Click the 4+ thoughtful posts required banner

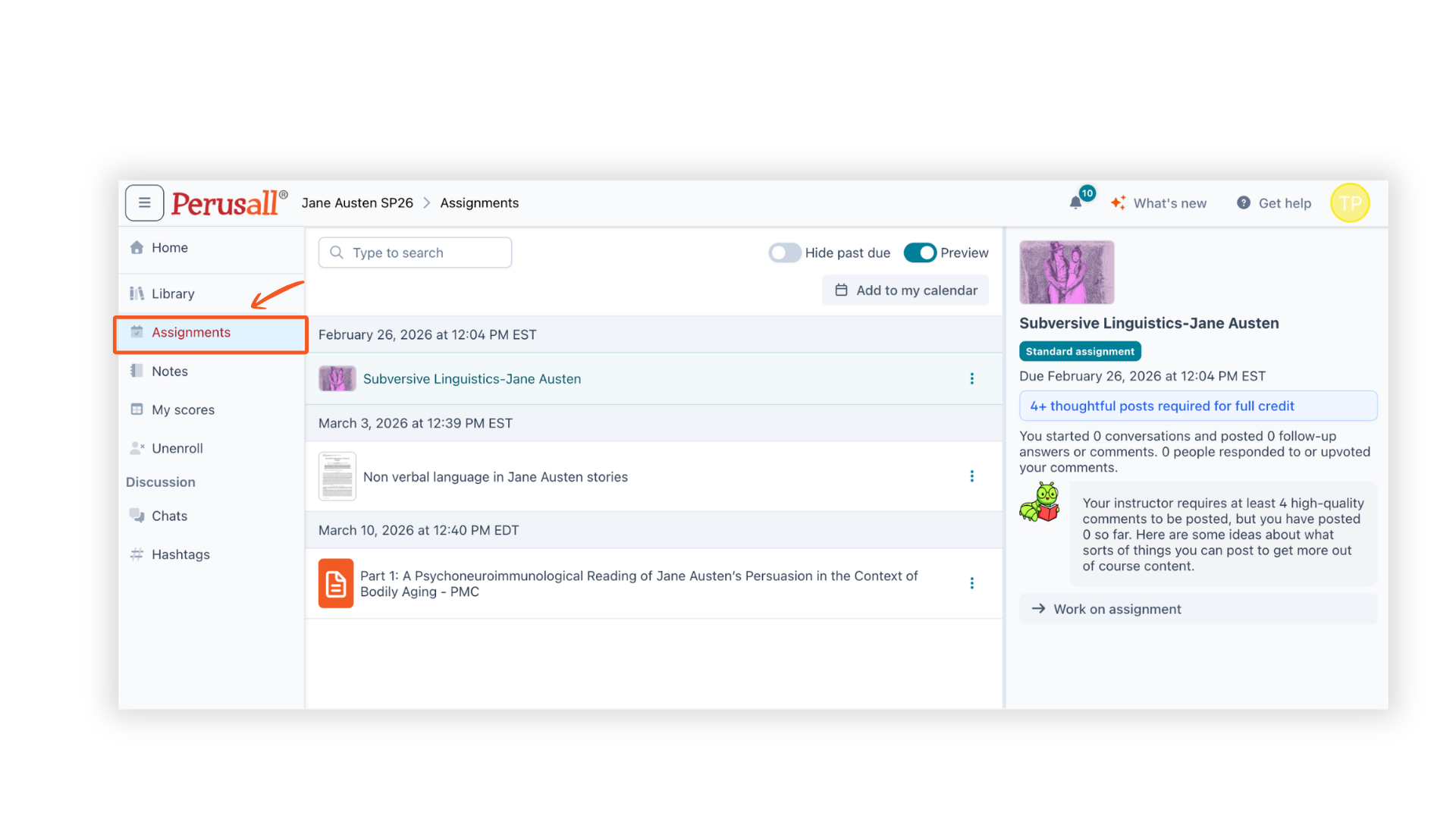[1198, 406]
